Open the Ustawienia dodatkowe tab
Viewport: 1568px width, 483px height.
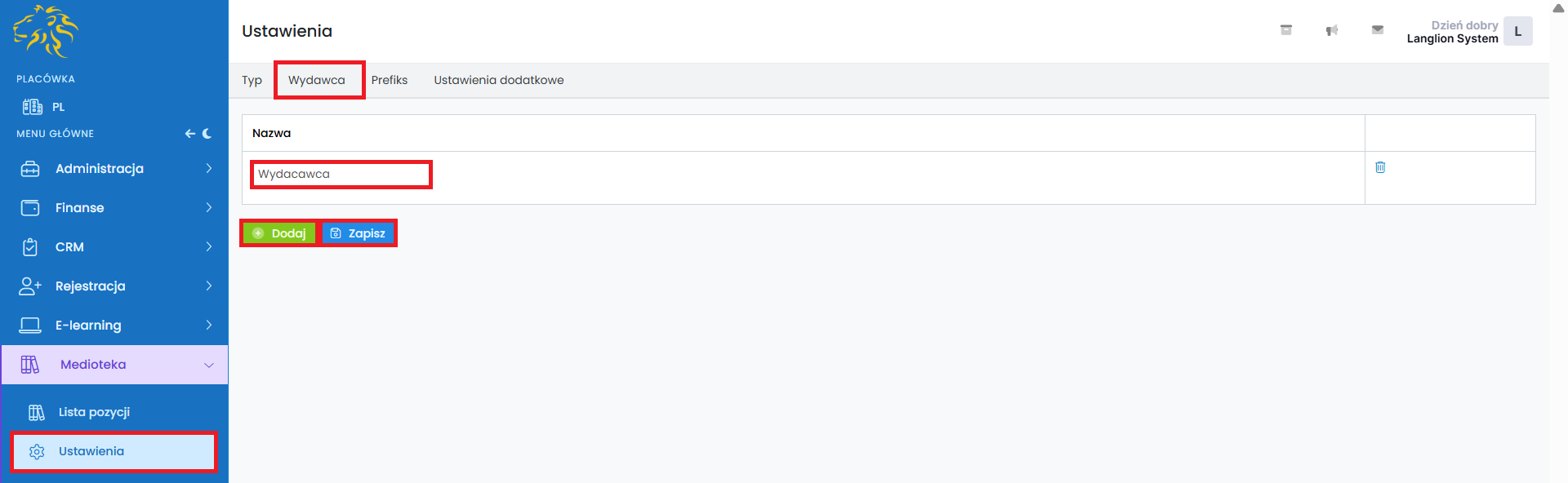click(498, 80)
